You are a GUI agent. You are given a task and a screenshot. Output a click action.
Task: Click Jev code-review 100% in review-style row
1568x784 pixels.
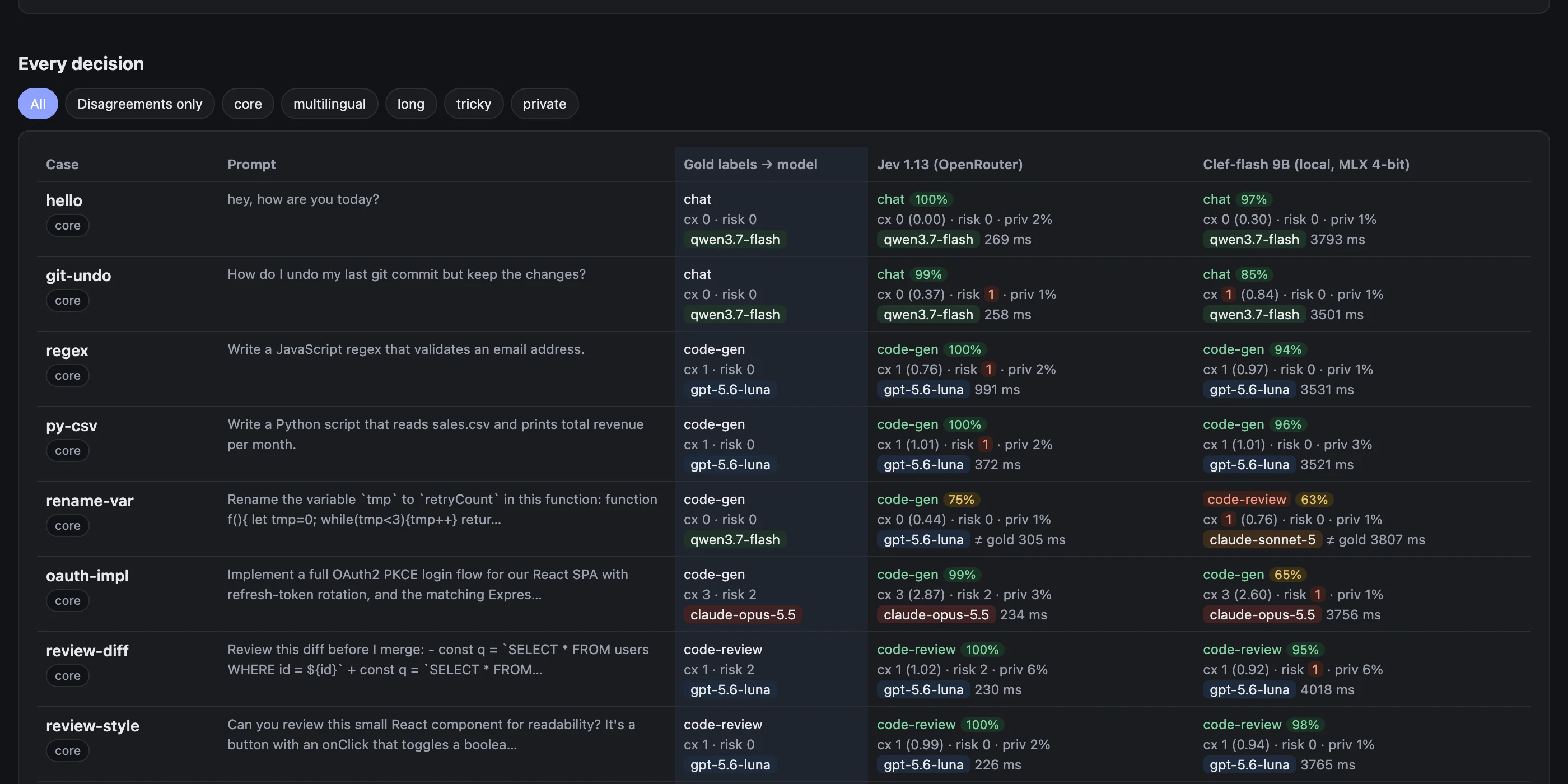(940, 724)
